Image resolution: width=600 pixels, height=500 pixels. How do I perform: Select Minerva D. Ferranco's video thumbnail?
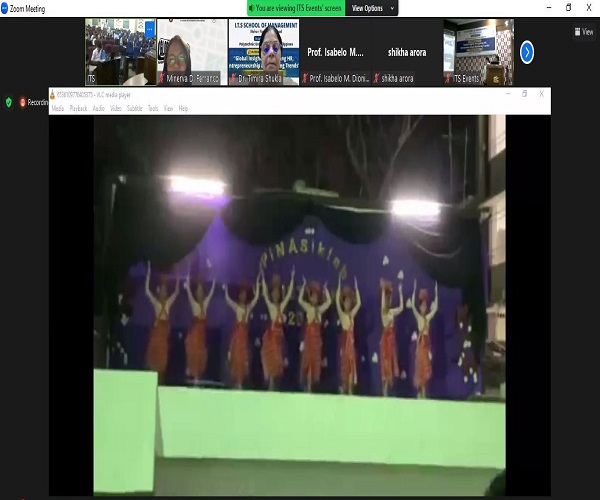point(192,52)
